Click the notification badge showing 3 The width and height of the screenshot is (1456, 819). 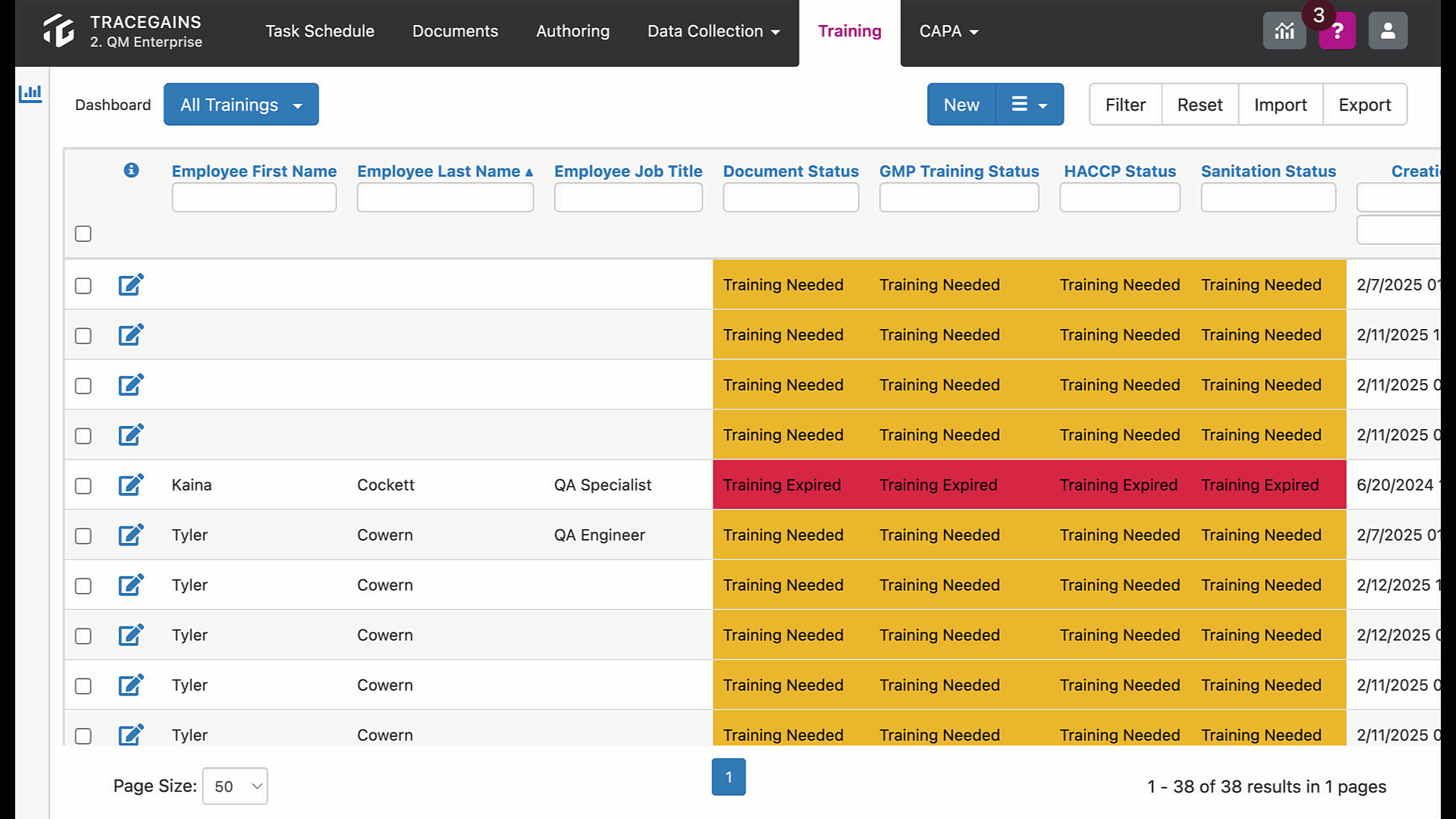[x=1319, y=15]
